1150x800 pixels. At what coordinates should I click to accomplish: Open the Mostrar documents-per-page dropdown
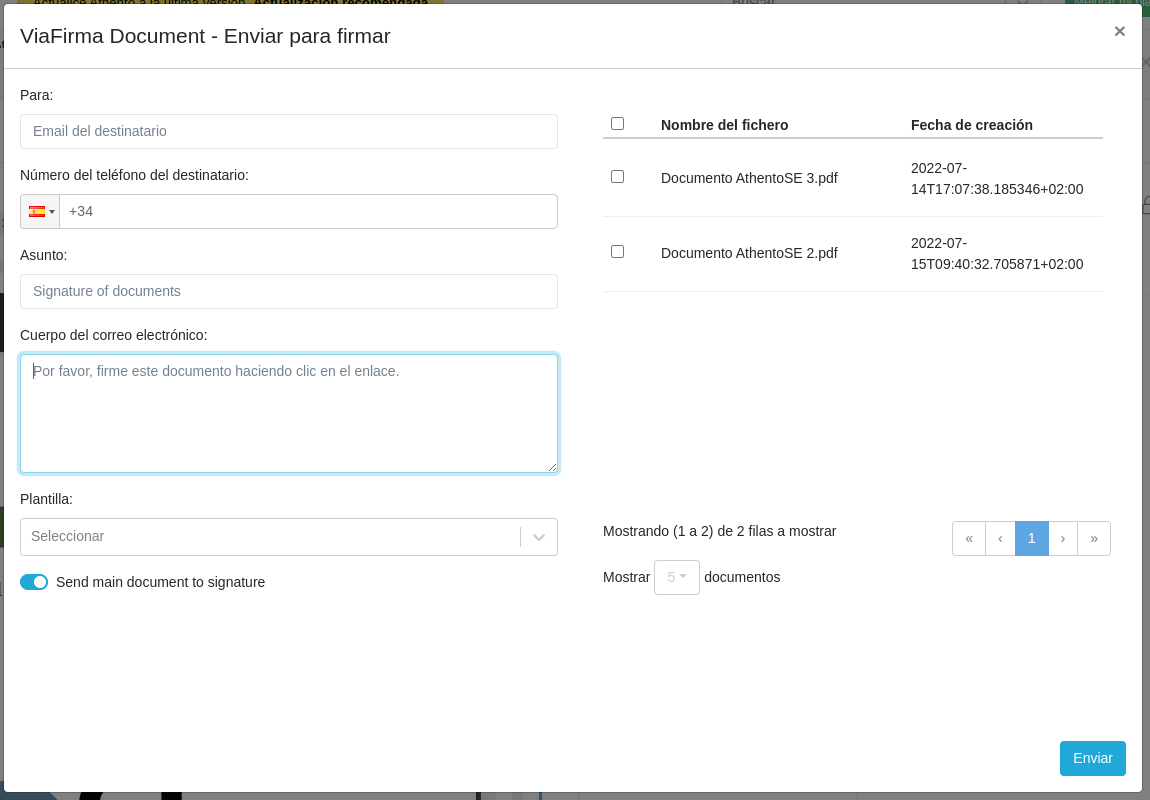(676, 577)
